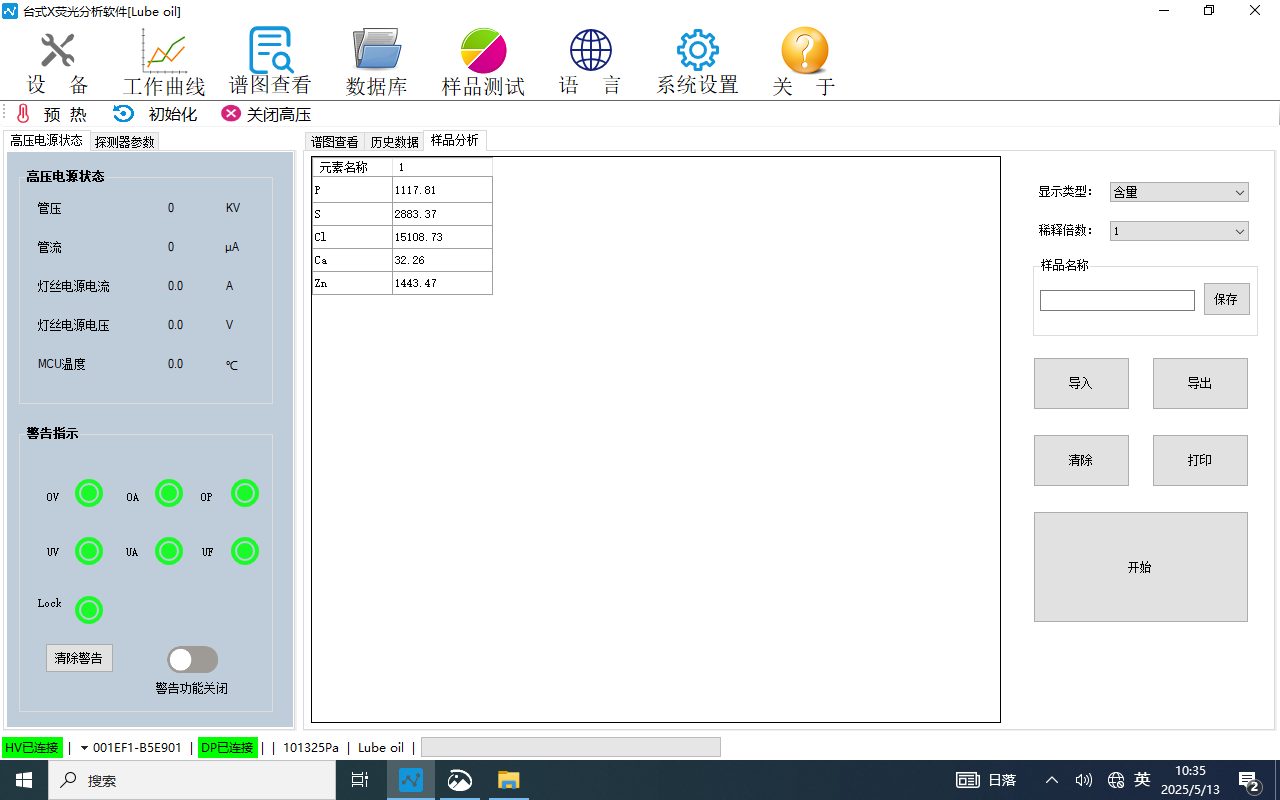Expand the system tray hidden icons chevron

point(1052,780)
